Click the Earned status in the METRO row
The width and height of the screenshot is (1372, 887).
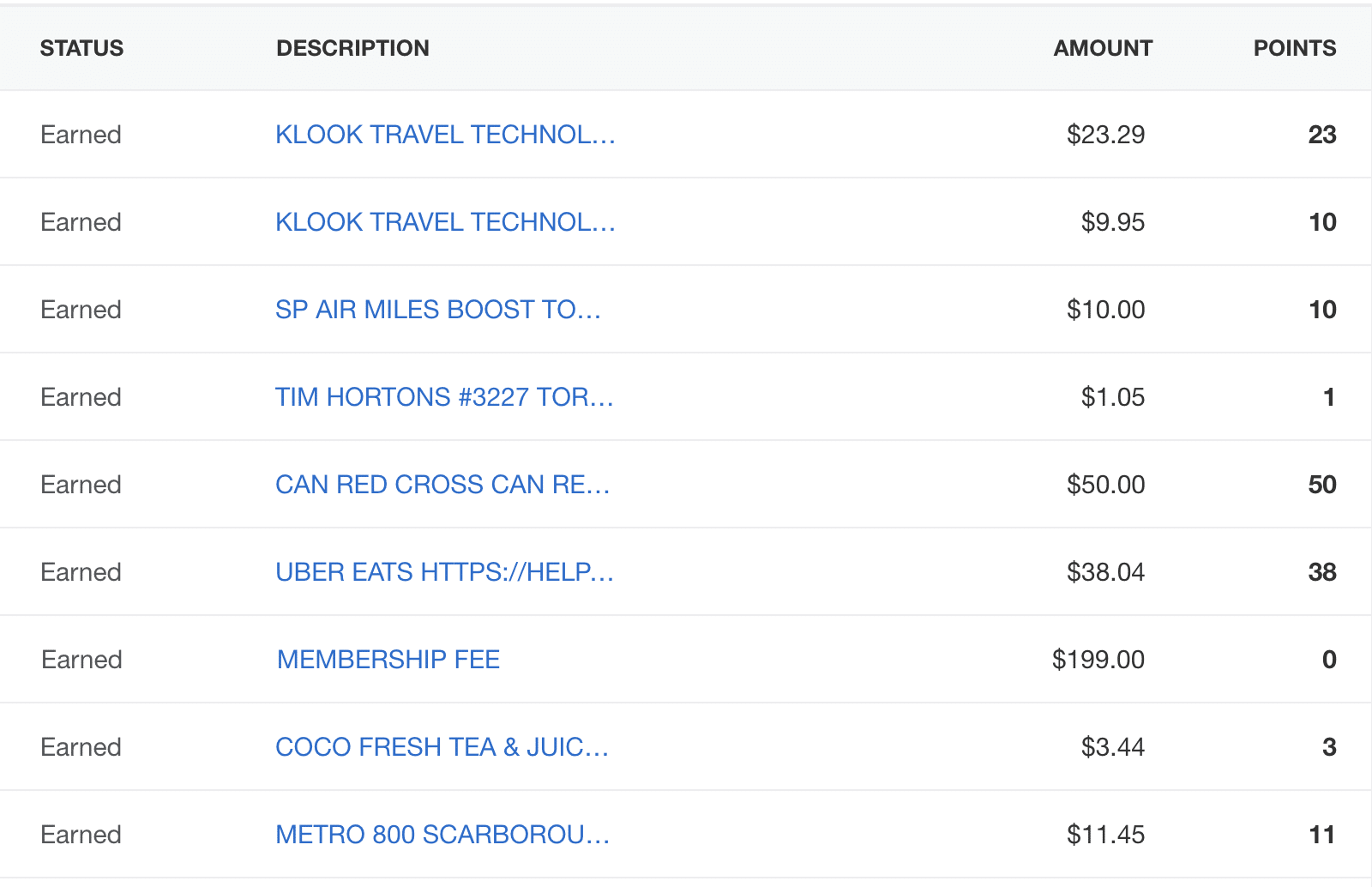[81, 835]
